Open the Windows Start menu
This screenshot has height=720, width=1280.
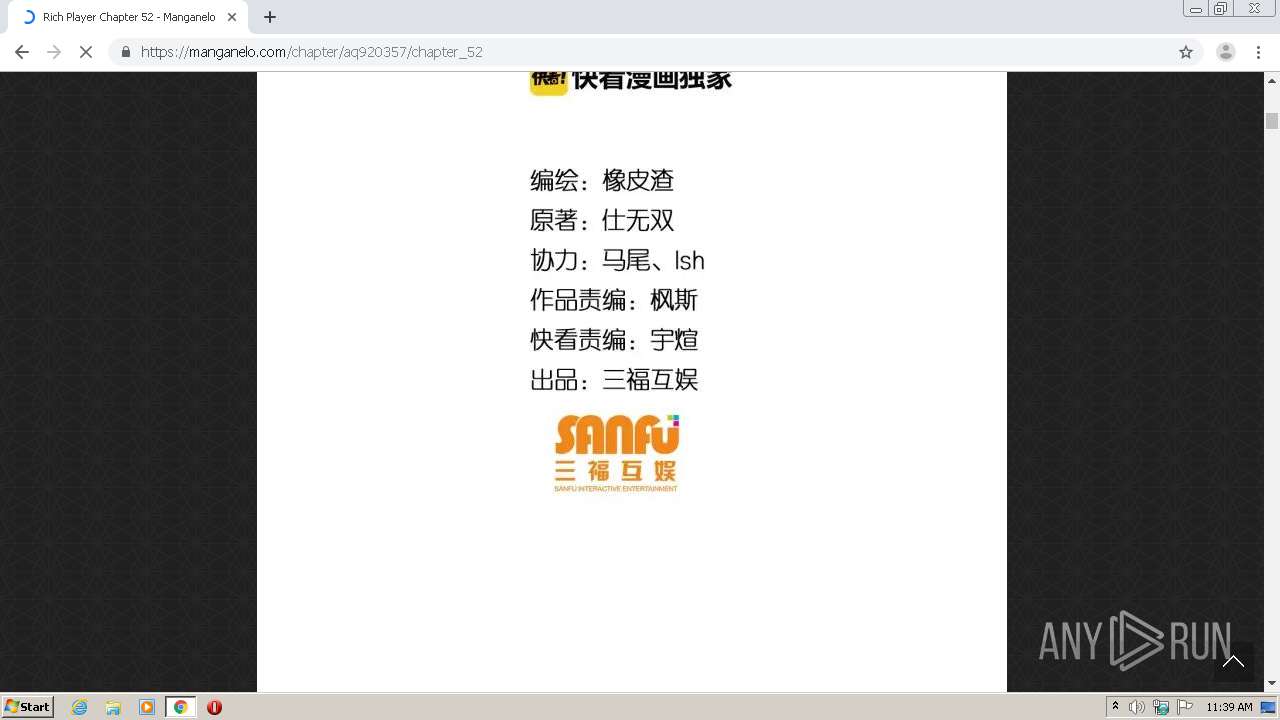(x=27, y=707)
